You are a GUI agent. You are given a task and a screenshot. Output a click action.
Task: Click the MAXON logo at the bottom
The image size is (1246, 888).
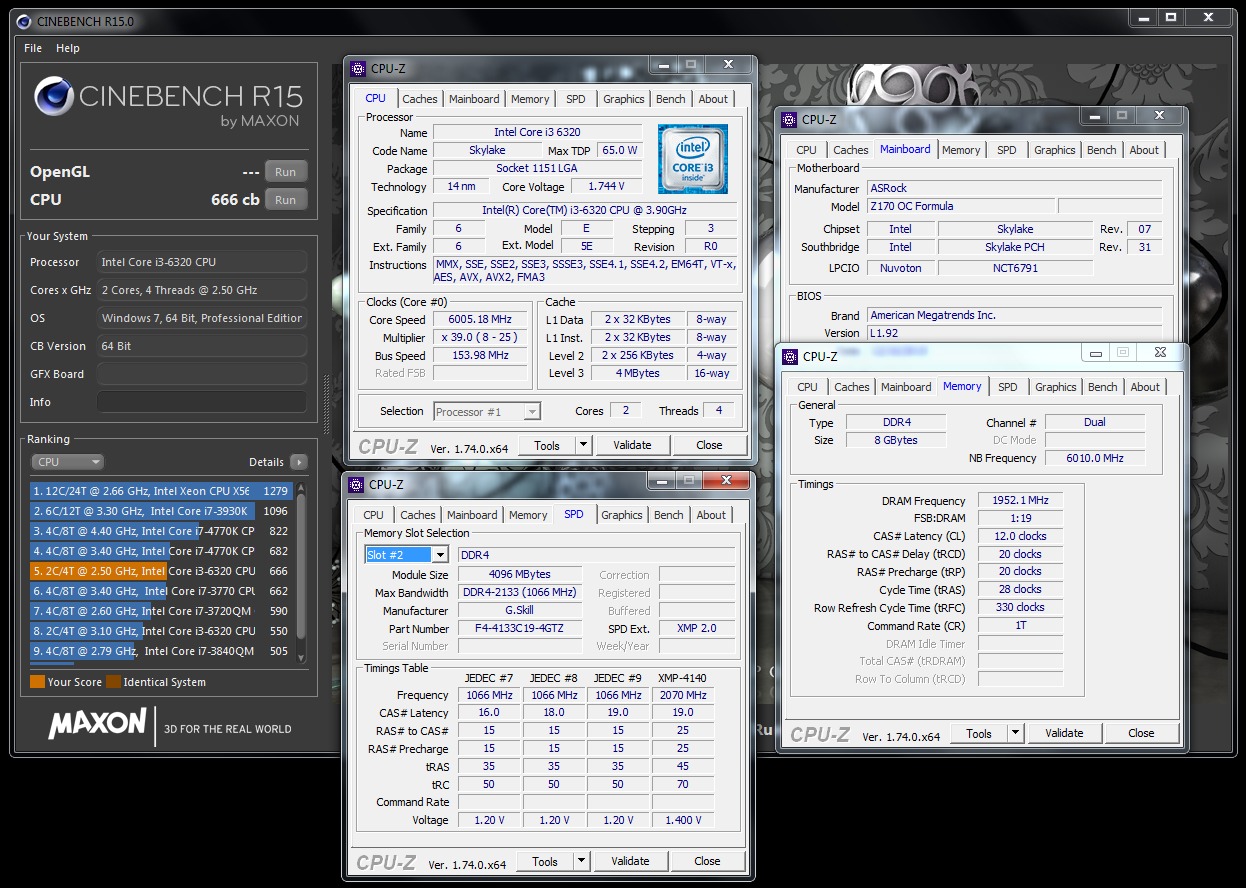coord(97,724)
